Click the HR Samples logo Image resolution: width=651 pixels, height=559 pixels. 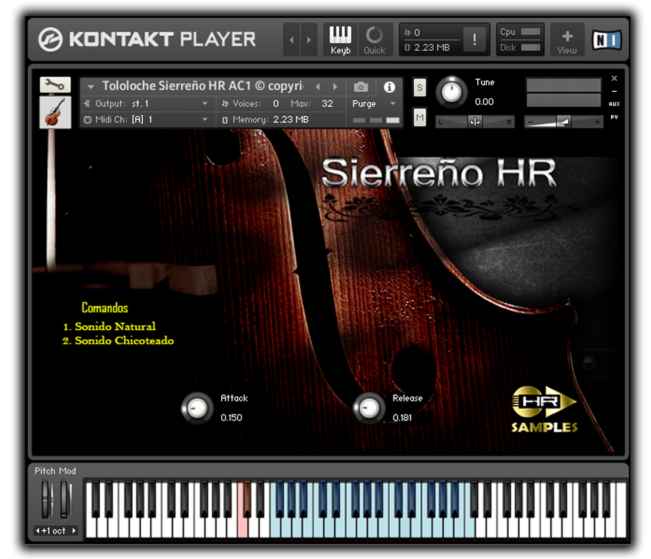(544, 409)
